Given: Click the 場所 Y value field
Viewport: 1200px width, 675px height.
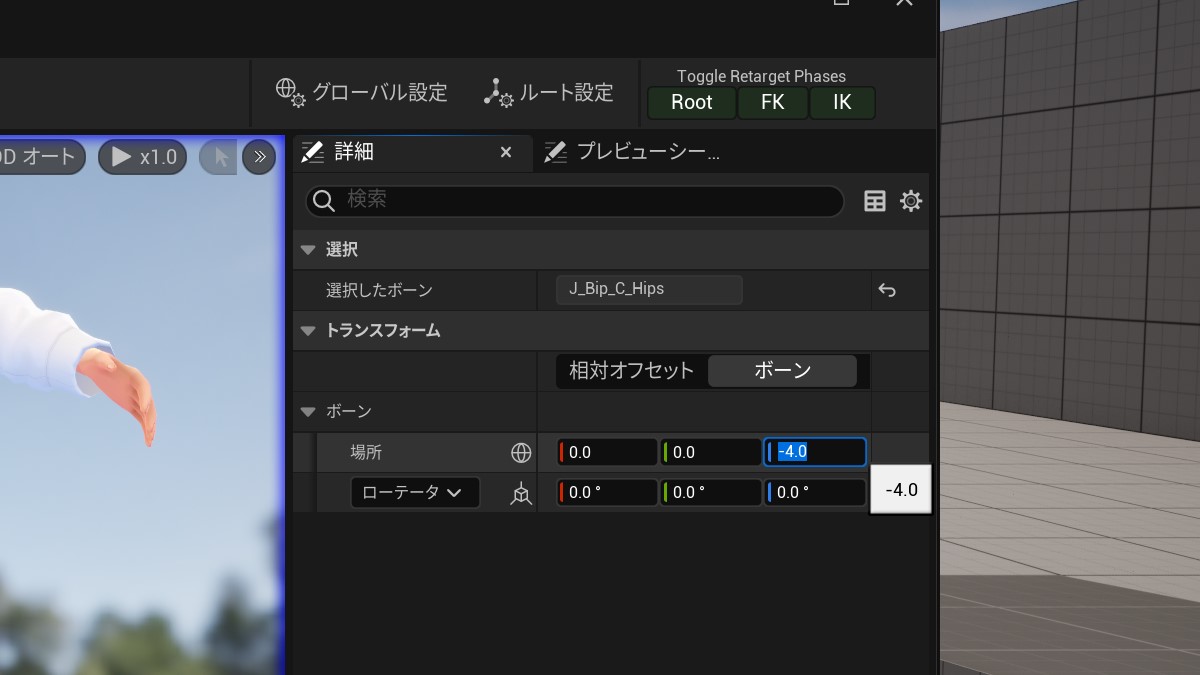Looking at the screenshot, I should coord(711,452).
